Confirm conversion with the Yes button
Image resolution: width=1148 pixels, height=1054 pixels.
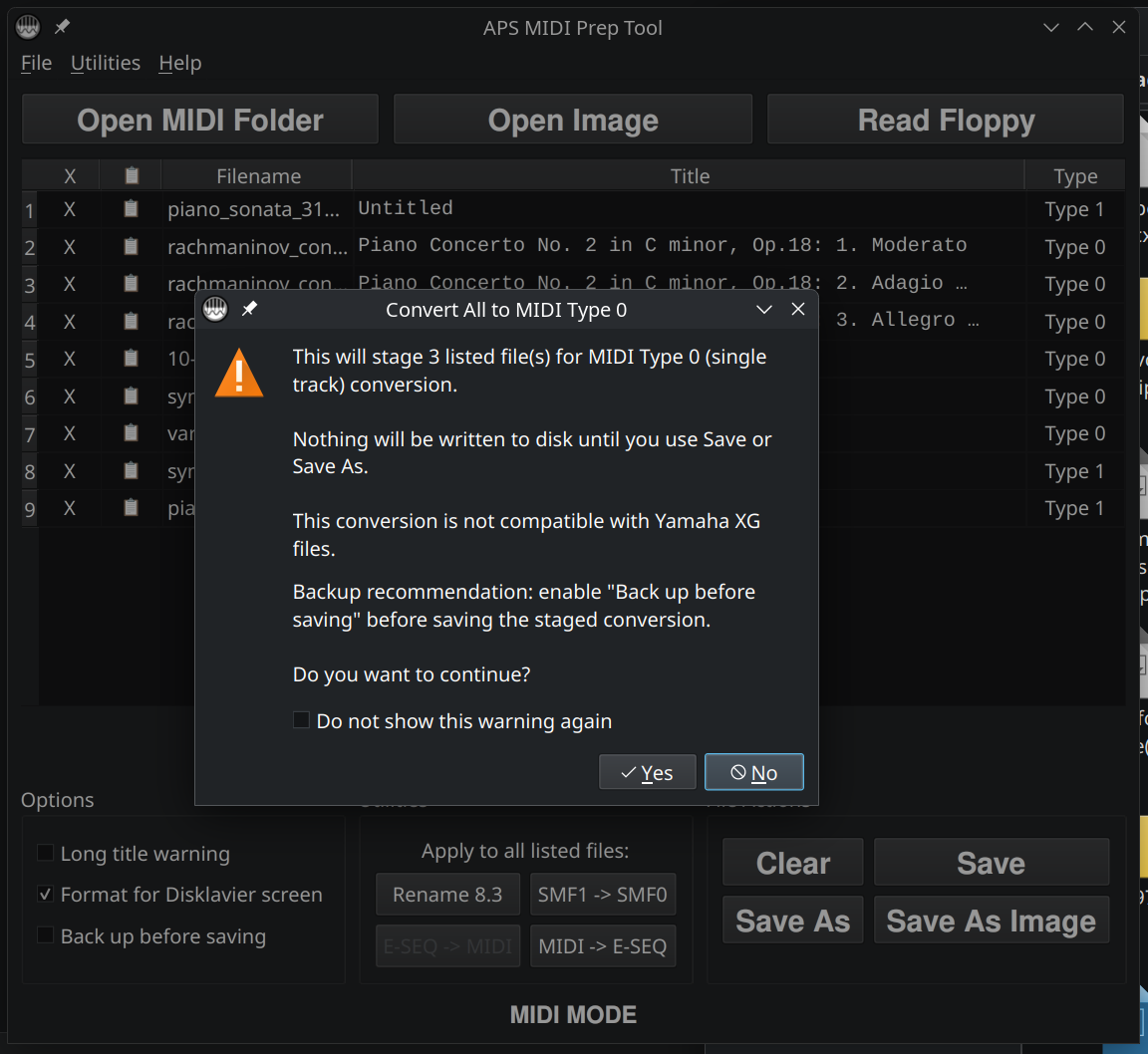(x=647, y=772)
